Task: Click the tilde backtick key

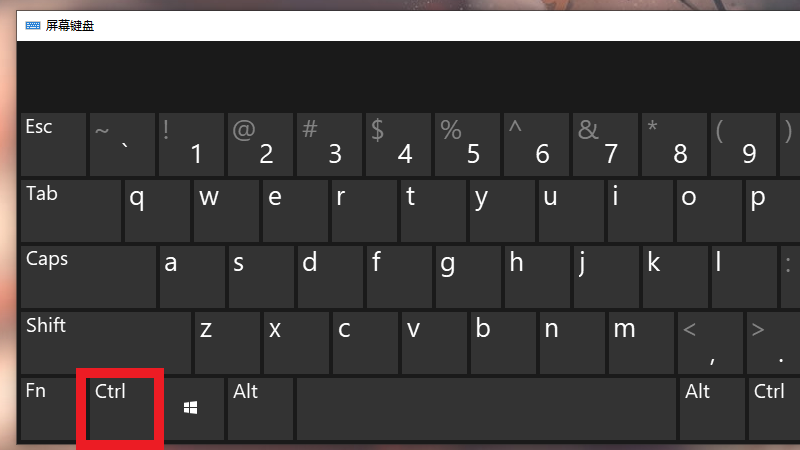Action: [x=122, y=144]
